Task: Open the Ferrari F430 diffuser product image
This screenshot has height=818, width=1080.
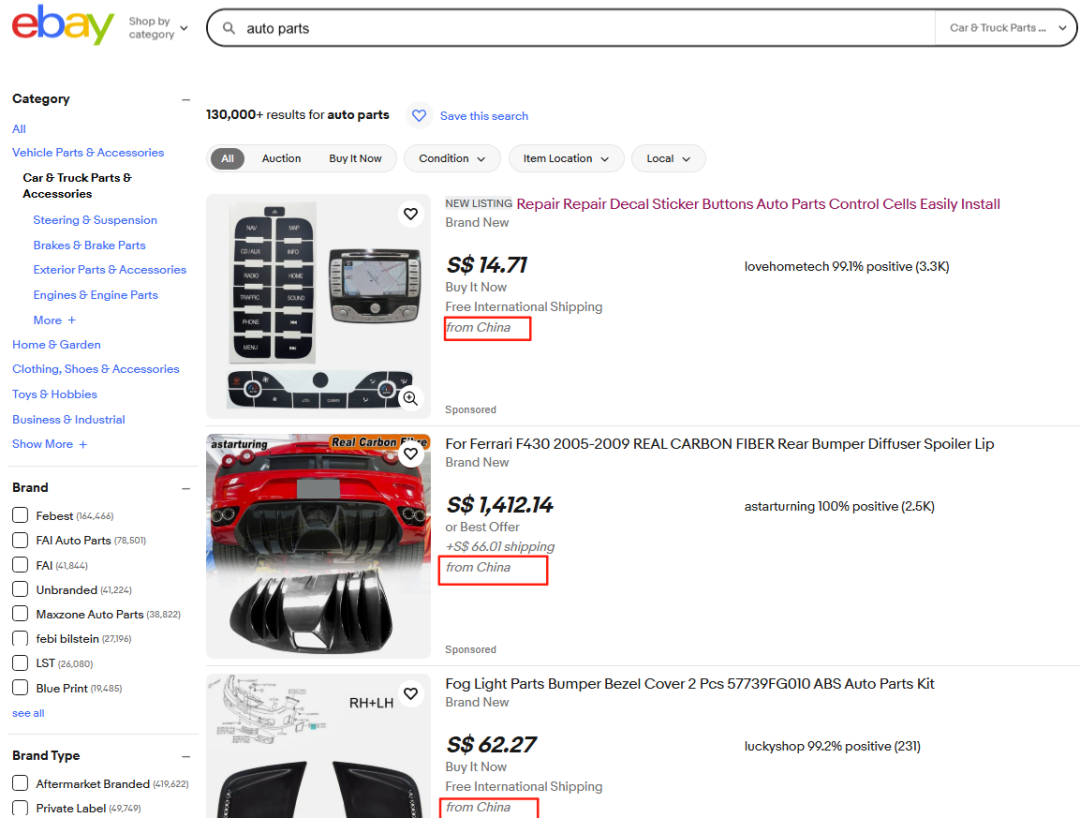Action: point(318,546)
